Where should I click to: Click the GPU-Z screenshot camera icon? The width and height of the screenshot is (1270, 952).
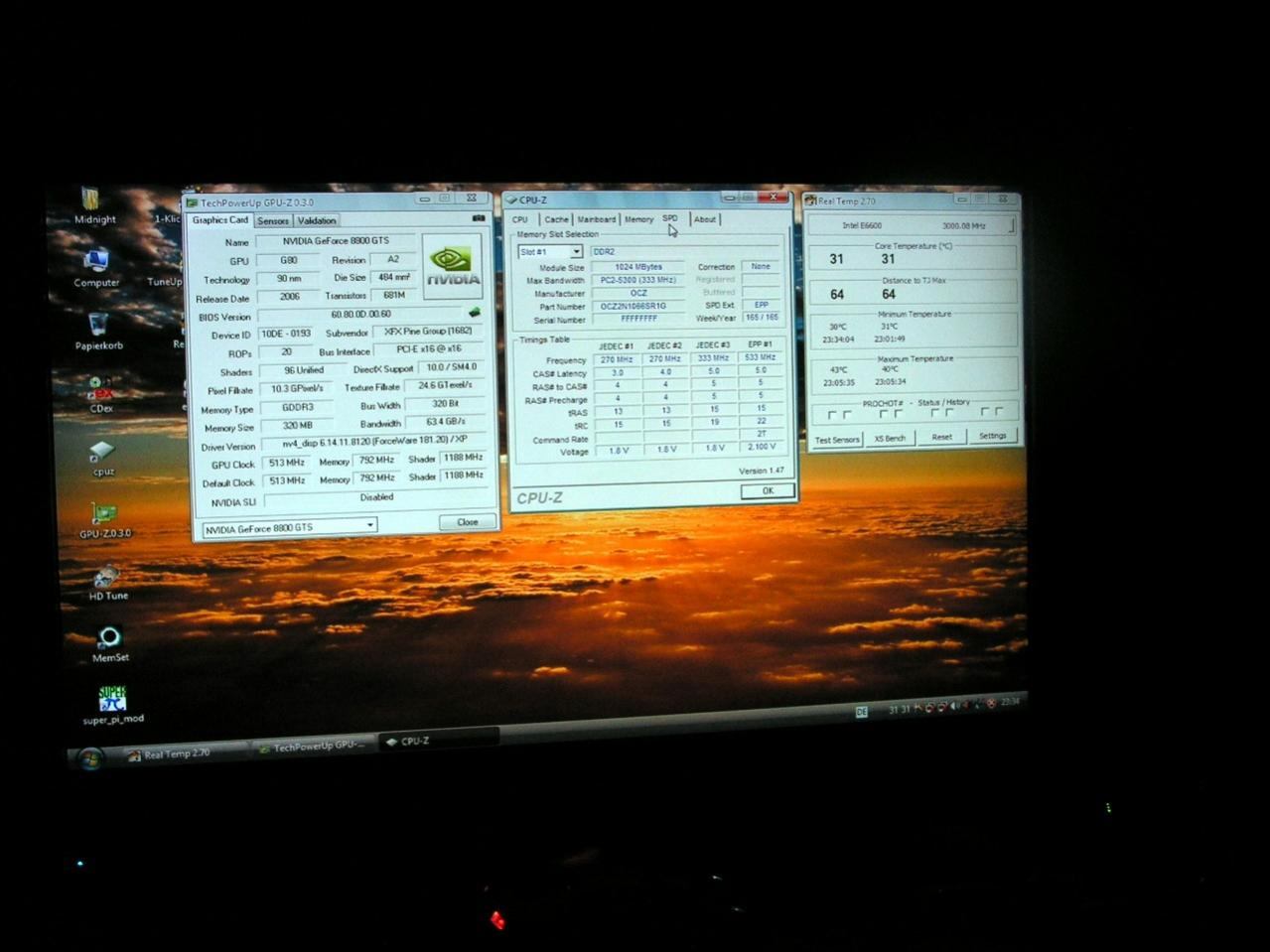click(x=479, y=218)
